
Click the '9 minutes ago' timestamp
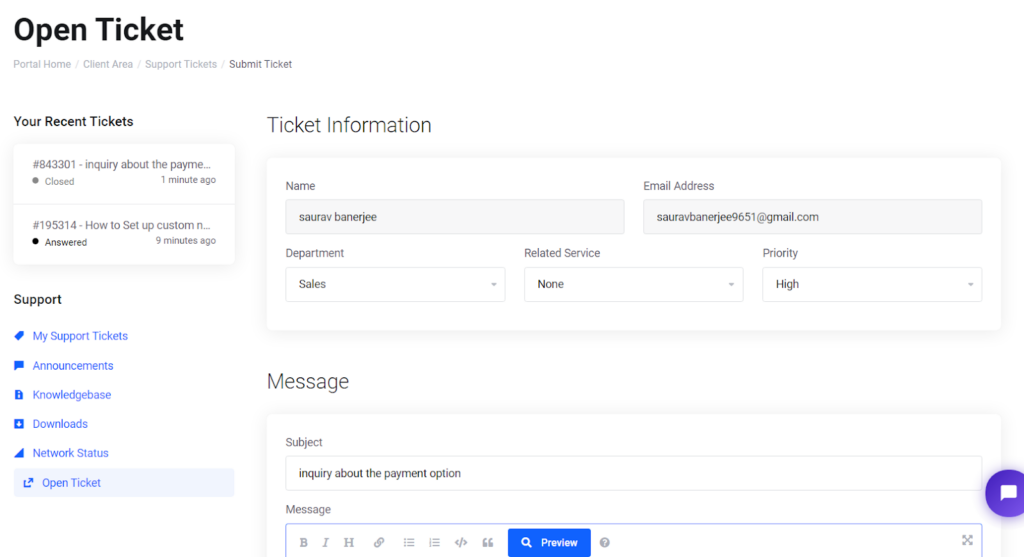[185, 240]
